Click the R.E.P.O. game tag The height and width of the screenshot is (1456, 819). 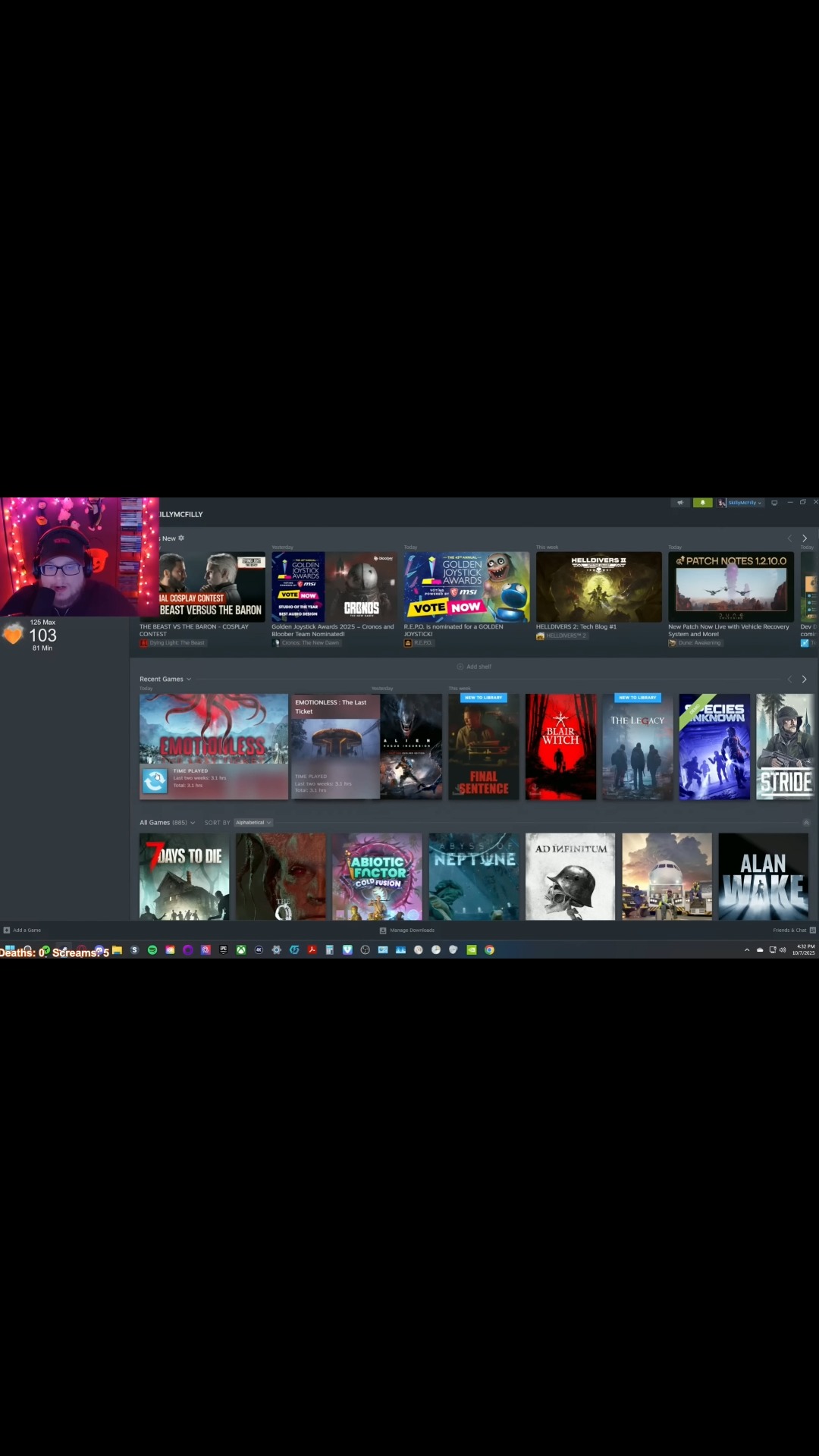point(418,643)
